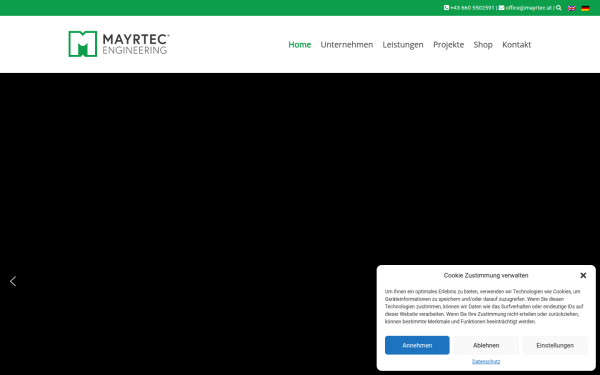Open search with magnifier icon
This screenshot has height=375, width=600.
pyautogui.click(x=559, y=8)
